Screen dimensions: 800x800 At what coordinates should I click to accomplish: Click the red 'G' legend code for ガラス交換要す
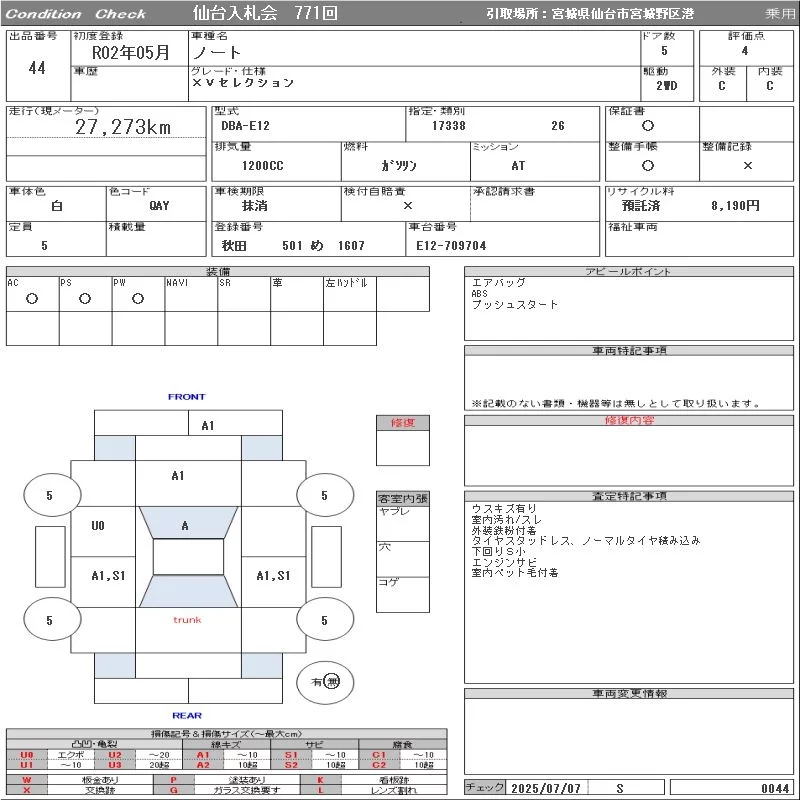pyautogui.click(x=174, y=790)
